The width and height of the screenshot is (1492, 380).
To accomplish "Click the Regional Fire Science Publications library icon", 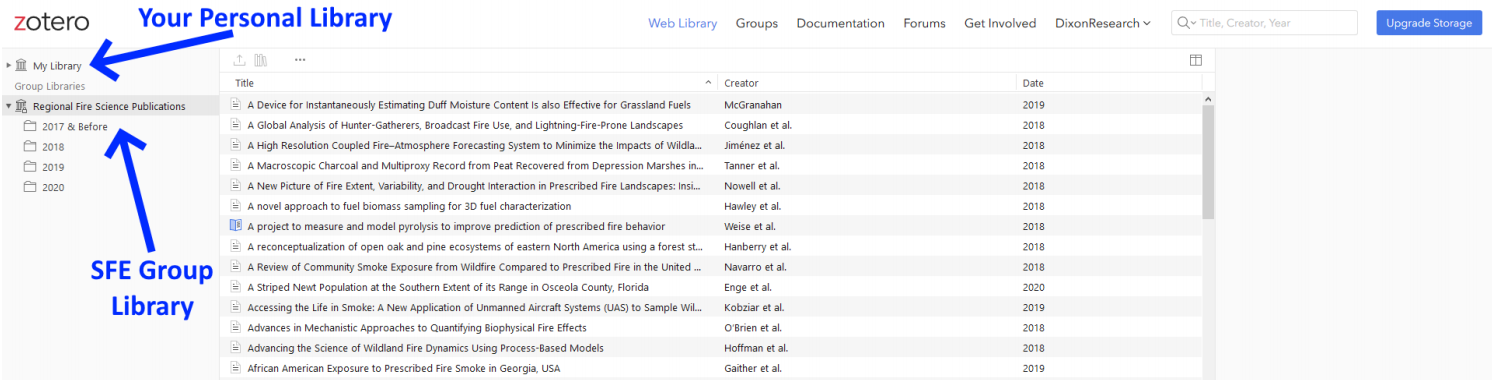I will pyautogui.click(x=22, y=106).
